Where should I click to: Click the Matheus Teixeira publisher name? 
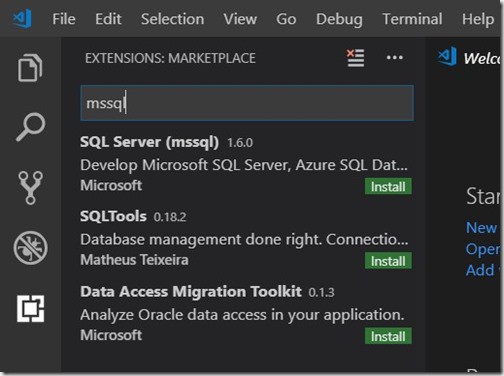click(x=134, y=260)
